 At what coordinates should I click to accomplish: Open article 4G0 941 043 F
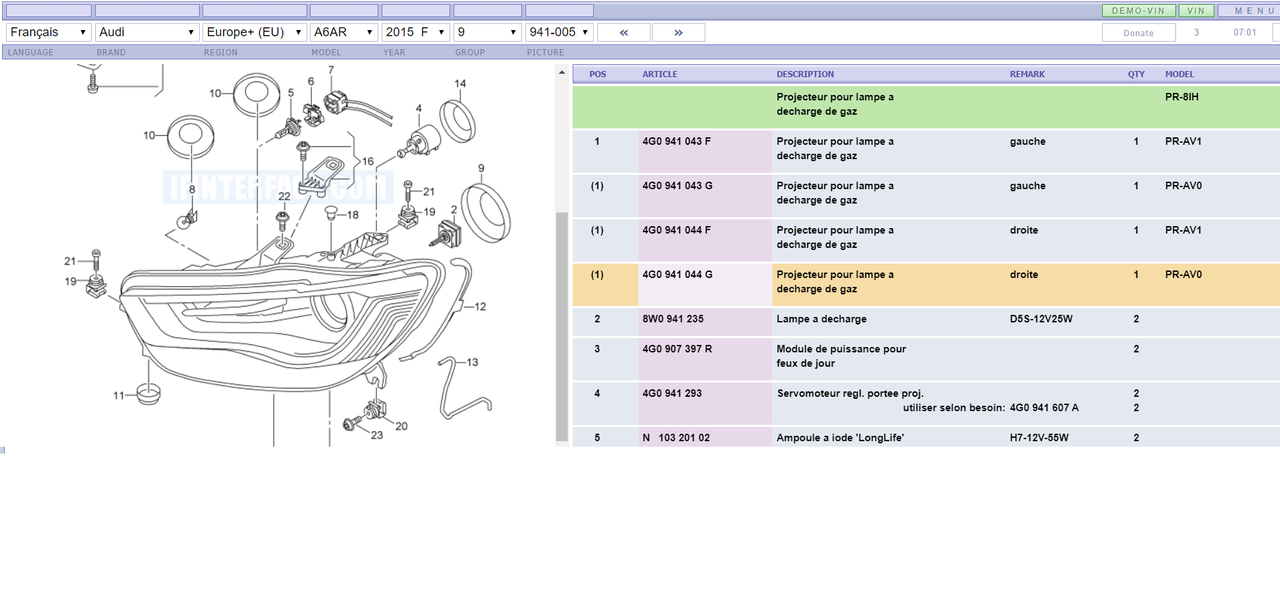677,141
